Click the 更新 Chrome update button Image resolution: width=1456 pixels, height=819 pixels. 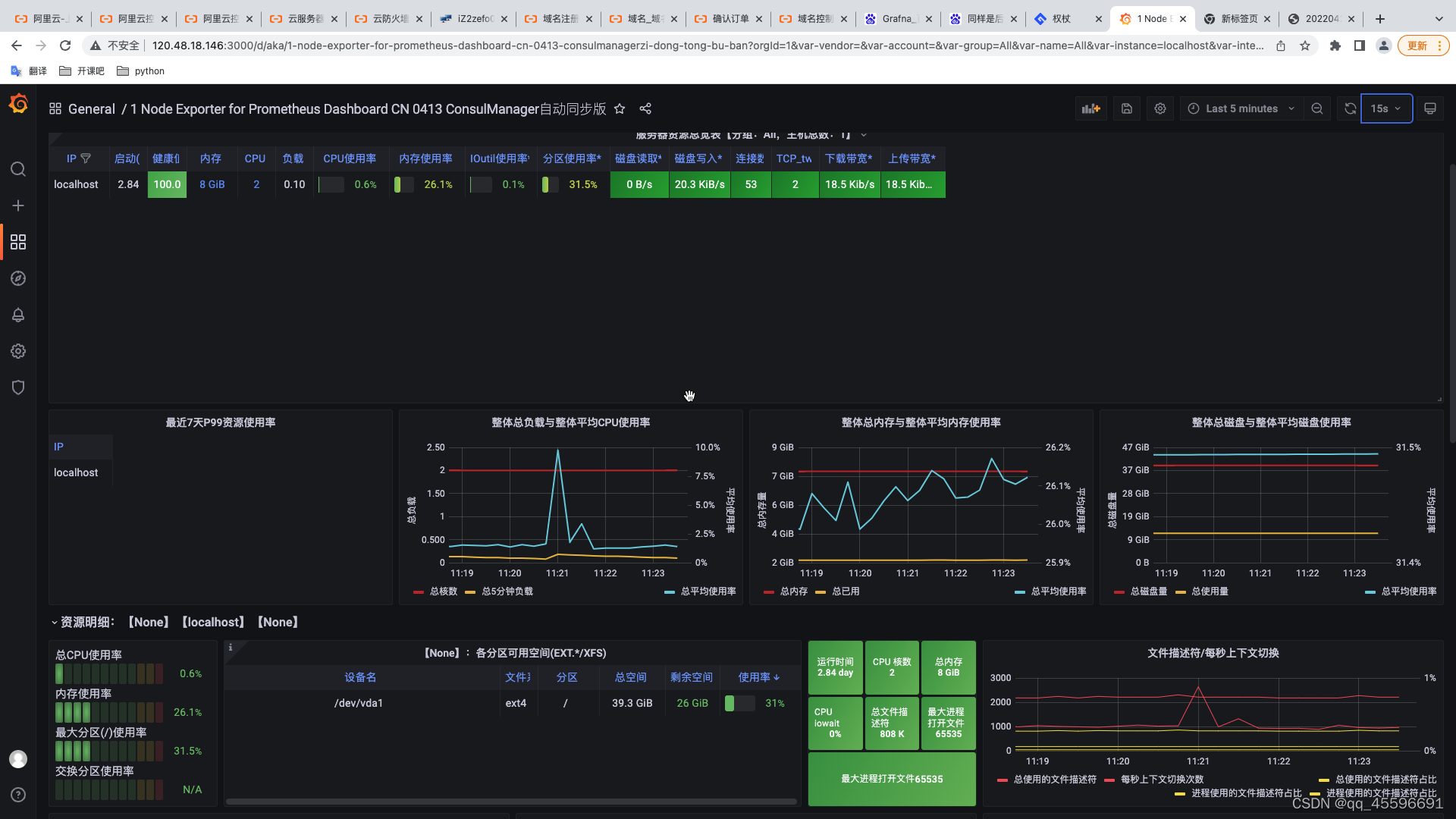1423,45
